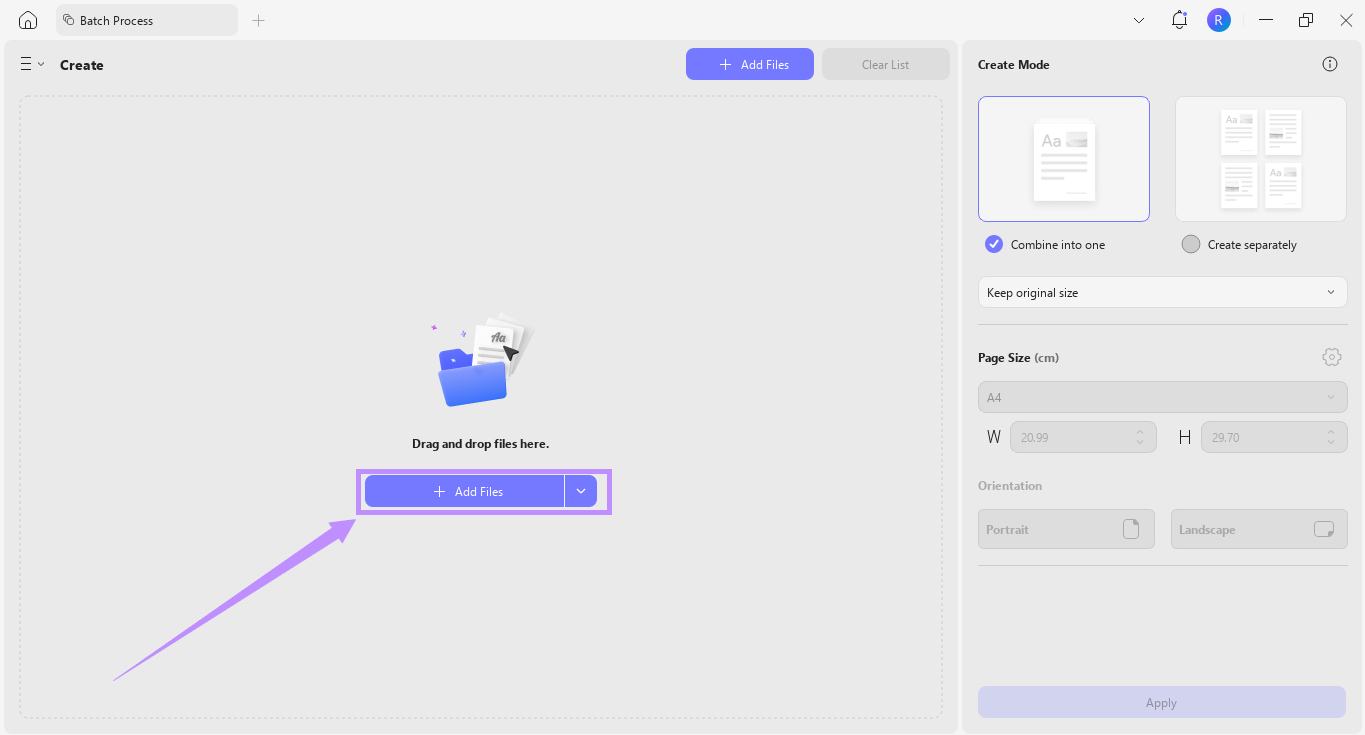Viewport: 1365px width, 735px height.
Task: Click the Clear List button
Action: [x=885, y=63]
